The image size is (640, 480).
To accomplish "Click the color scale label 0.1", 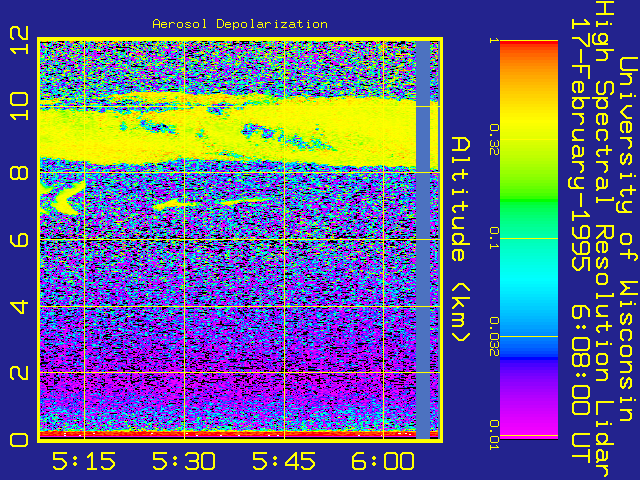I will [x=494, y=238].
